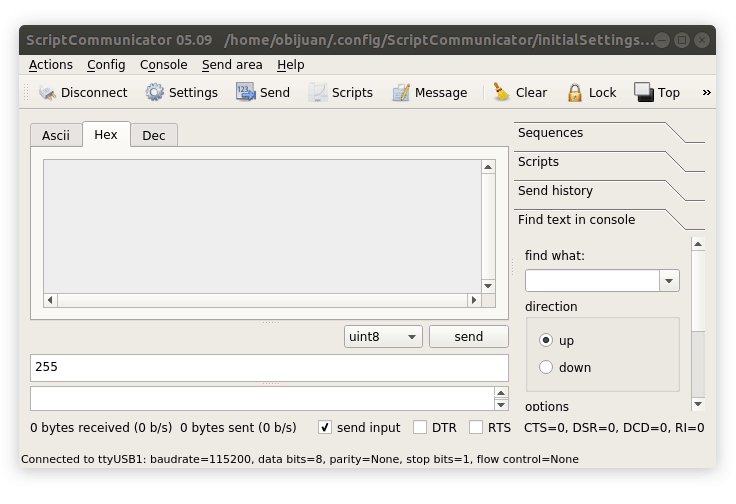Screen dimensions: 736x504
Task: Click the find what text field
Action: coord(592,281)
